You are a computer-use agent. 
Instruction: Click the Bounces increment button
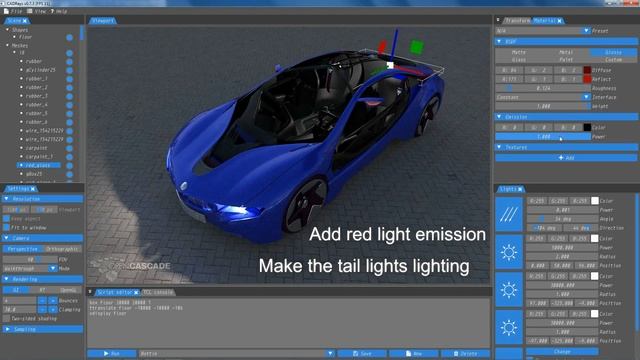coord(53,300)
